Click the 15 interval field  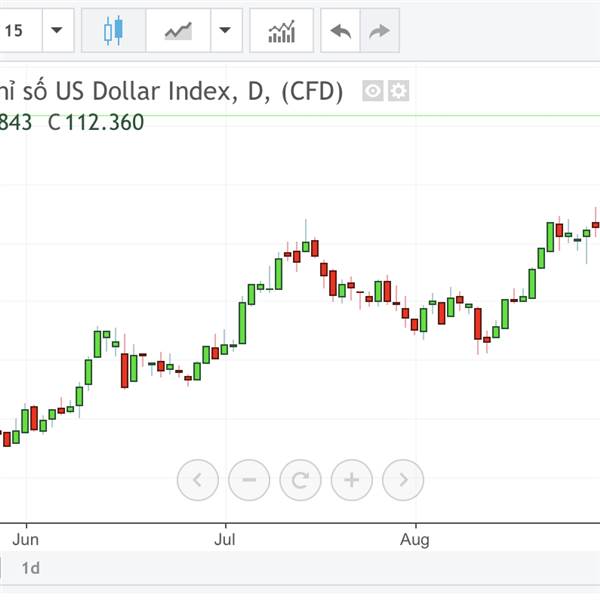tap(19, 31)
